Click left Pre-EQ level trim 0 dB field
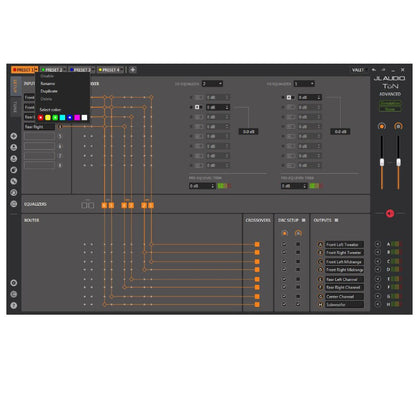 [x=202, y=186]
